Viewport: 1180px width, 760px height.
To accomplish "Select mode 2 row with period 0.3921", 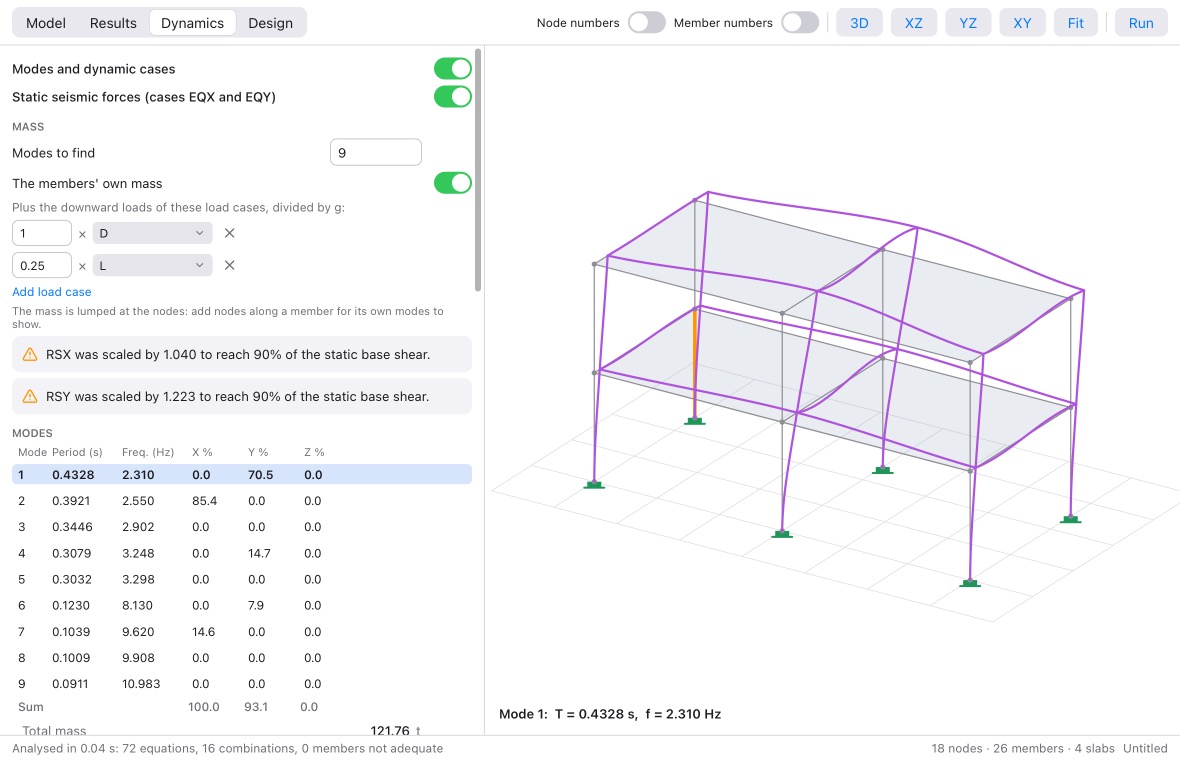I will [242, 500].
